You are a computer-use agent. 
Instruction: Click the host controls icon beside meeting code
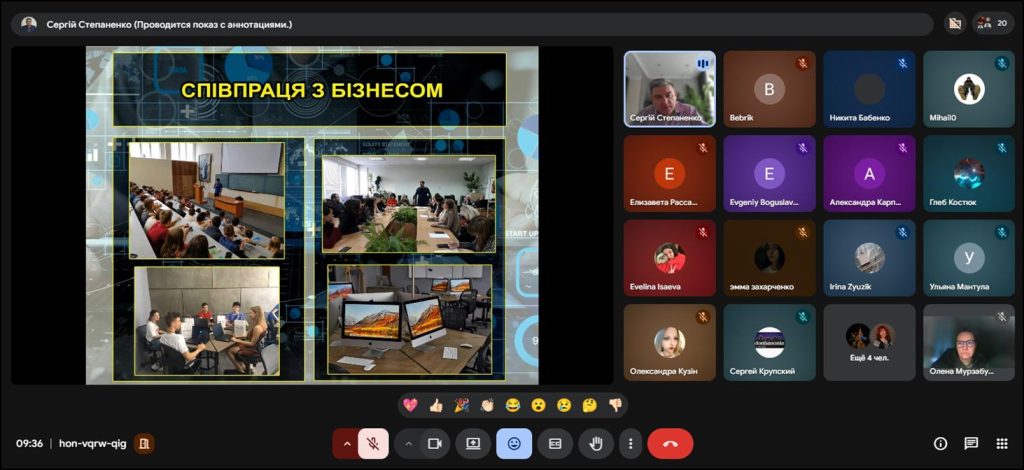(x=144, y=444)
